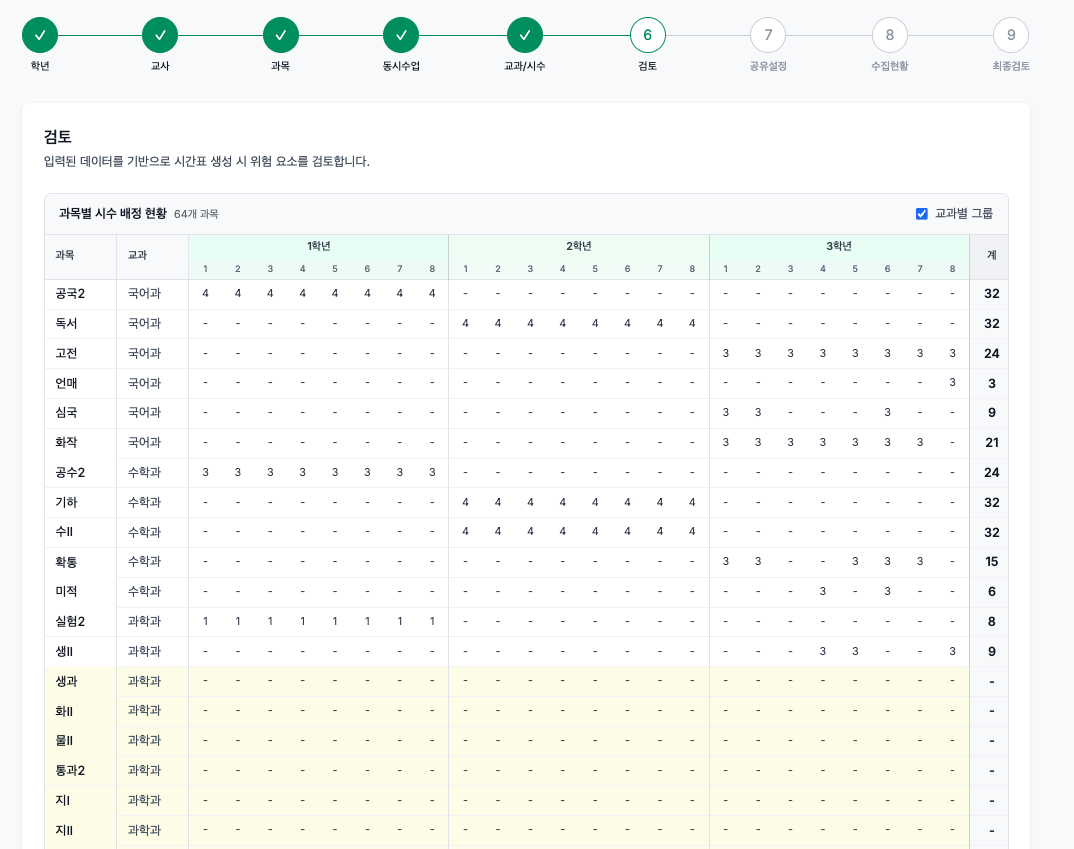
Task: Click the 과목 column header
Action: pyautogui.click(x=65, y=256)
